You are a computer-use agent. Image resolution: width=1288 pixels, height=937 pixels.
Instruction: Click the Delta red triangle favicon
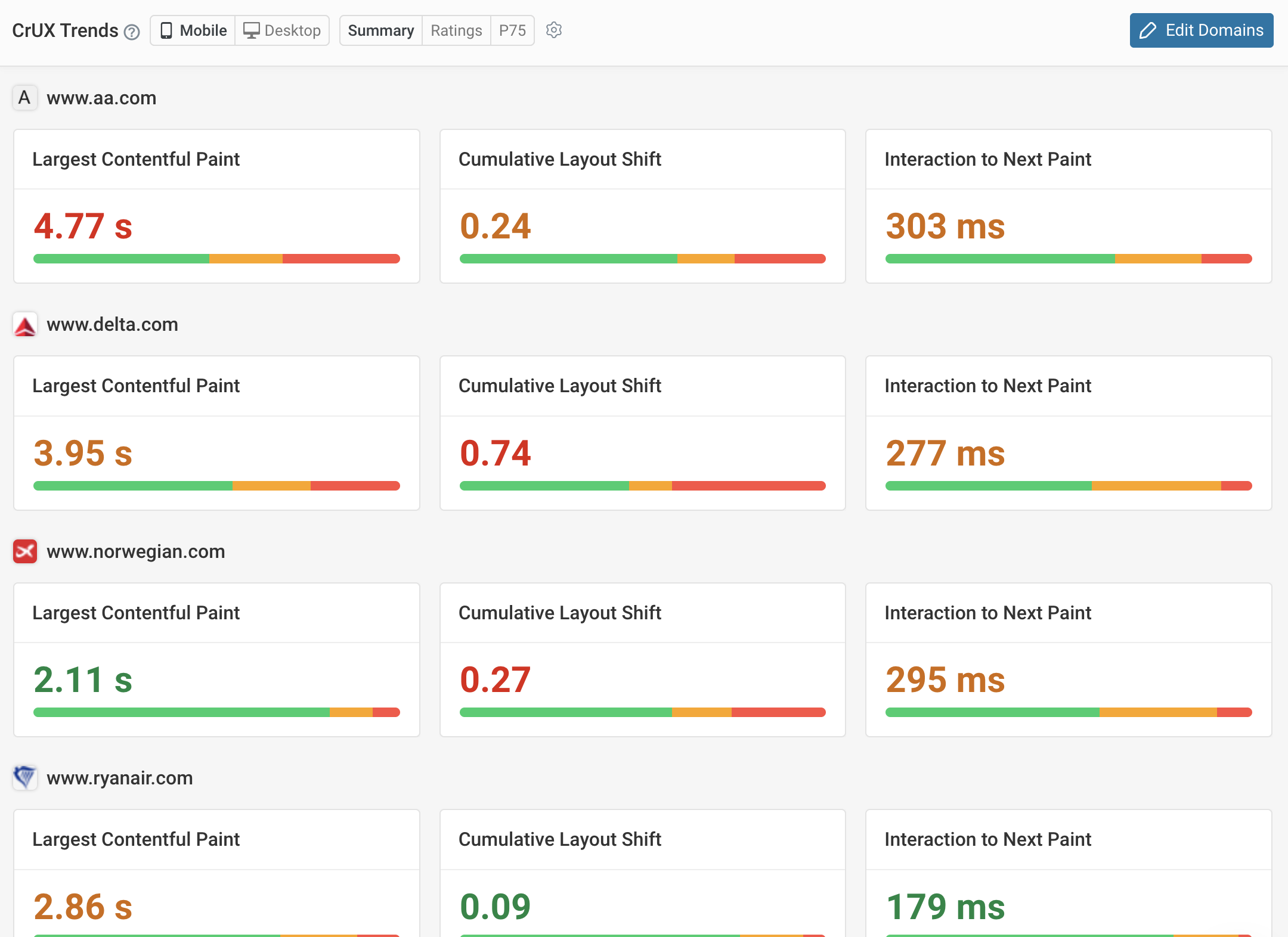coord(24,325)
